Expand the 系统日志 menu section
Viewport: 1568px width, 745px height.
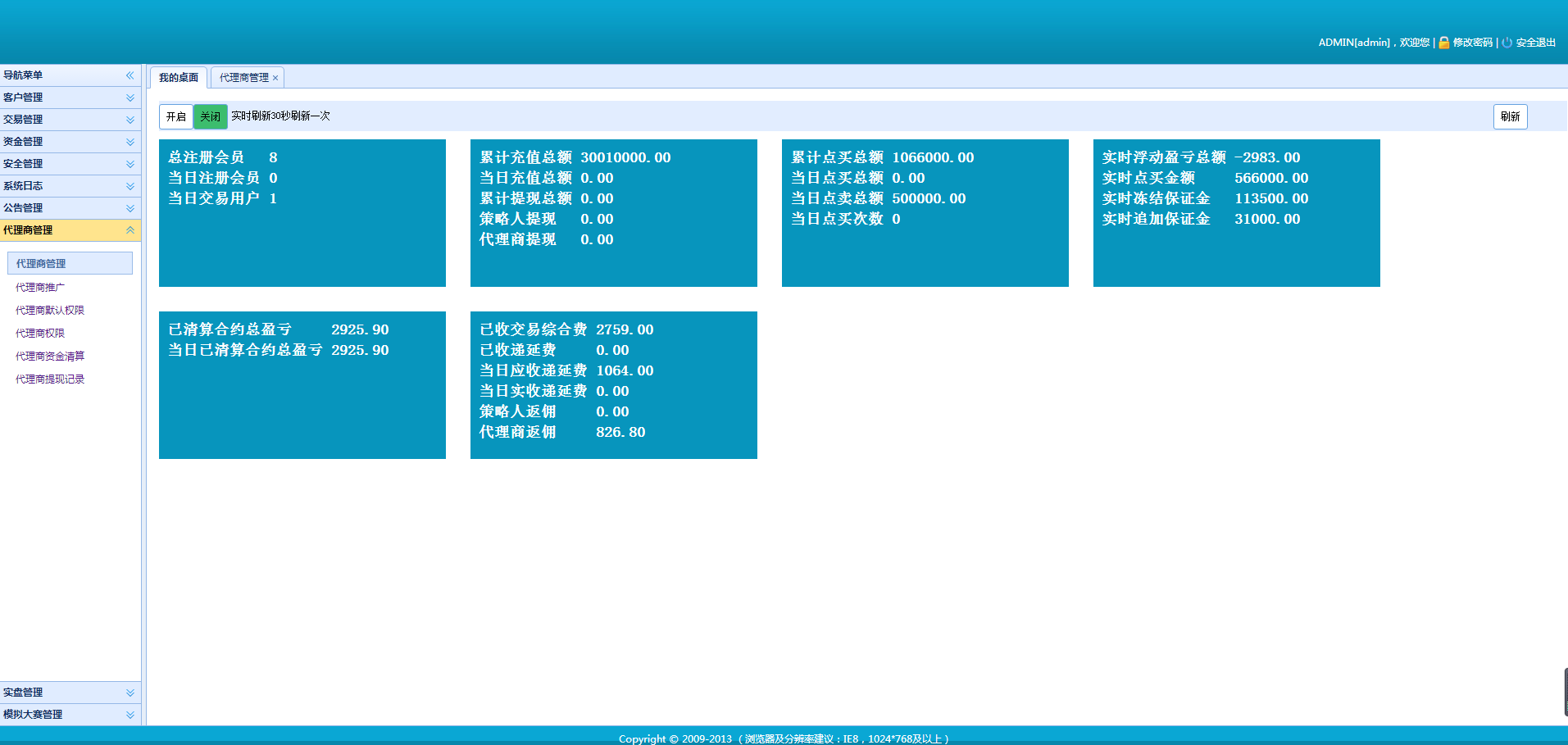[x=70, y=186]
